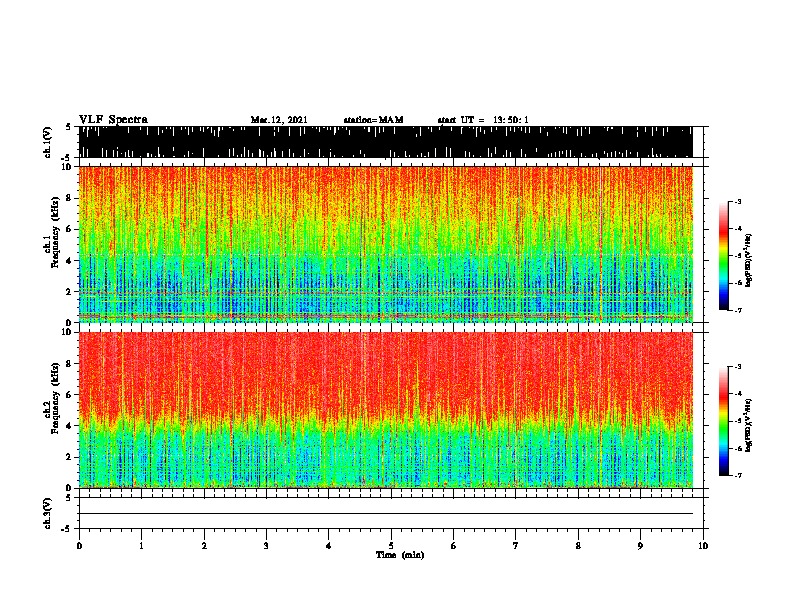Click the 4 kHz tick on ch.2 frequency axis
792x612 pixels.
[69, 426]
